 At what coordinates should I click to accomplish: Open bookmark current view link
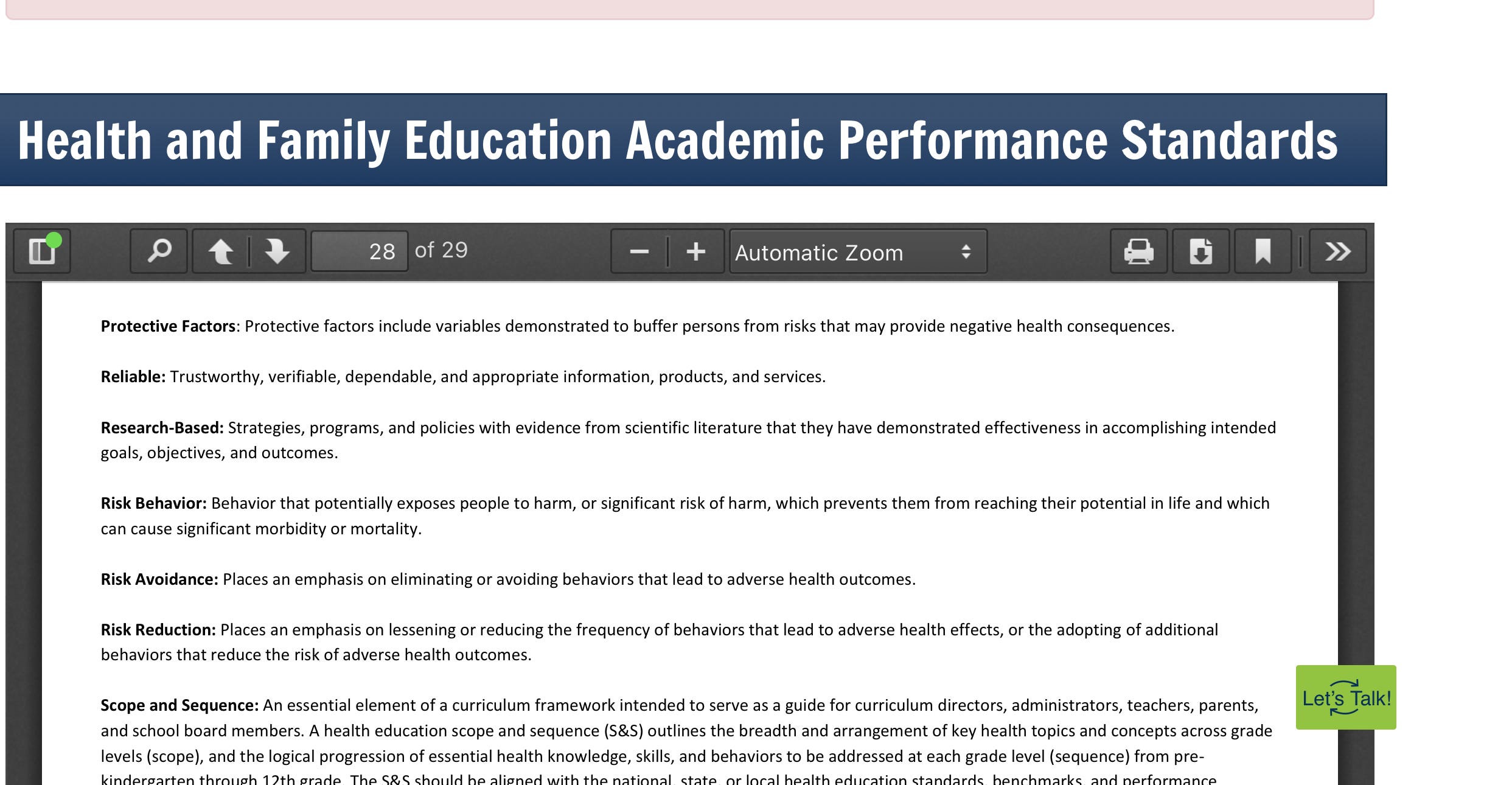(x=1263, y=251)
